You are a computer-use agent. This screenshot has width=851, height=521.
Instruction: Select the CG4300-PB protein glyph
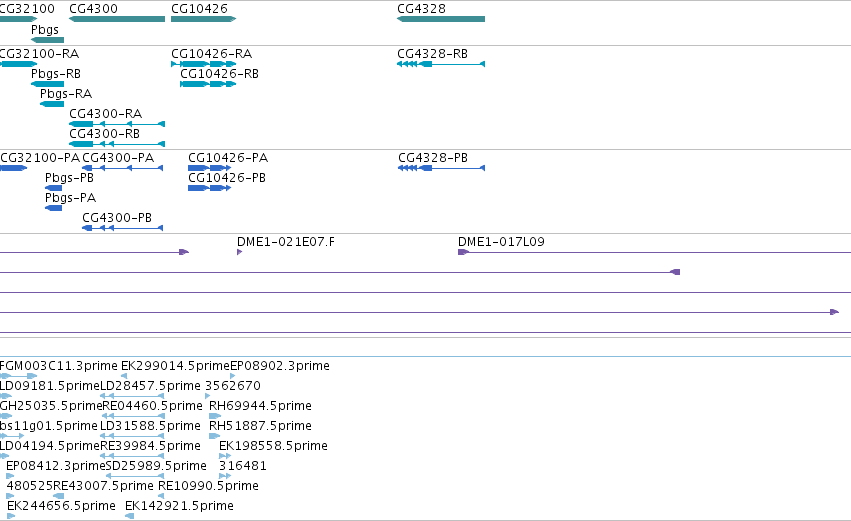pos(123,228)
